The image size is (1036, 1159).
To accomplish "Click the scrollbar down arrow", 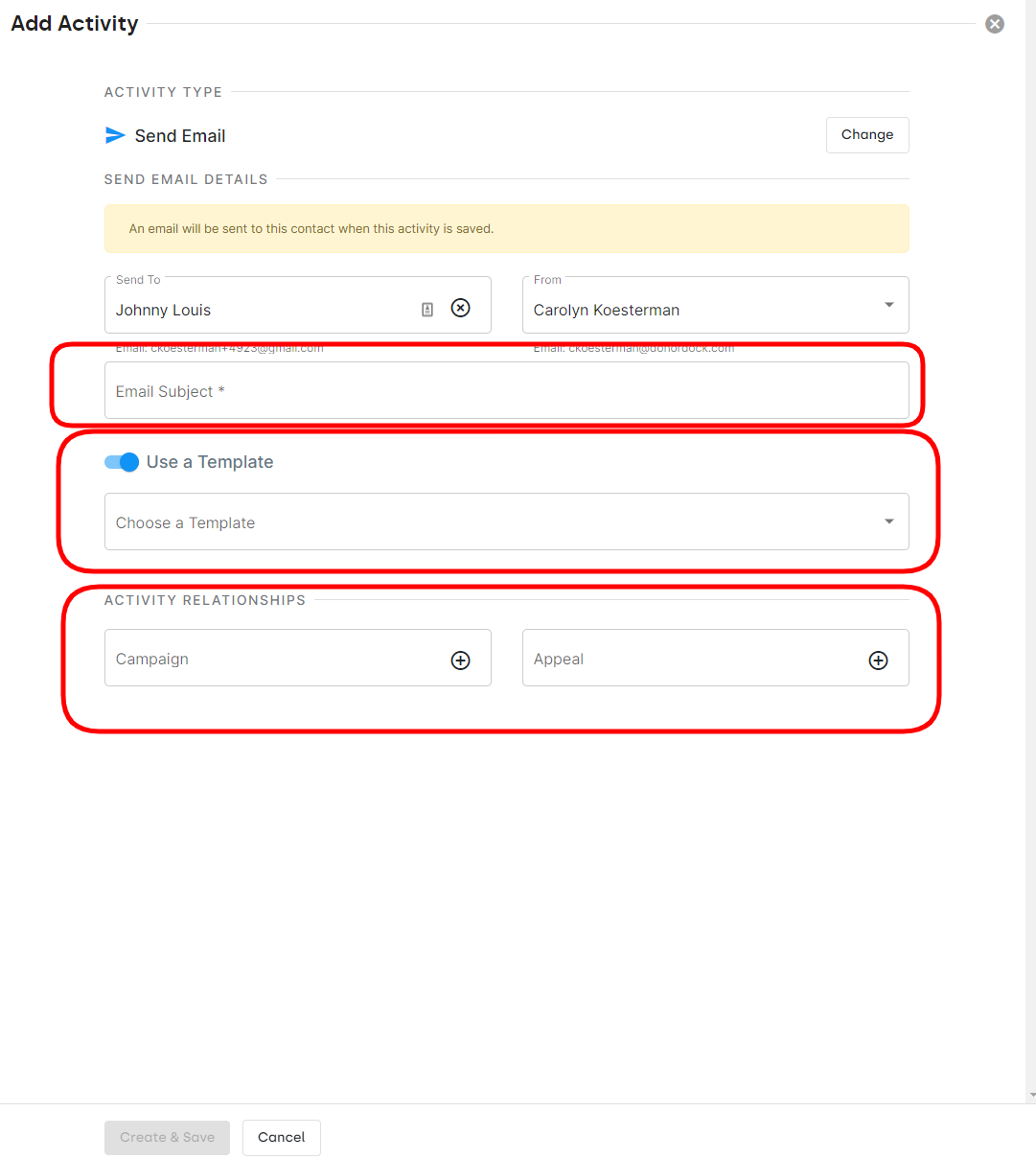I will click(x=1031, y=1095).
